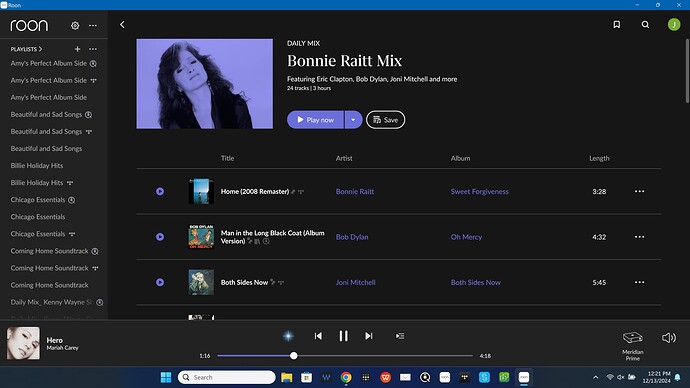Open the Bob Dylan artist link
The height and width of the screenshot is (388, 690).
point(352,237)
